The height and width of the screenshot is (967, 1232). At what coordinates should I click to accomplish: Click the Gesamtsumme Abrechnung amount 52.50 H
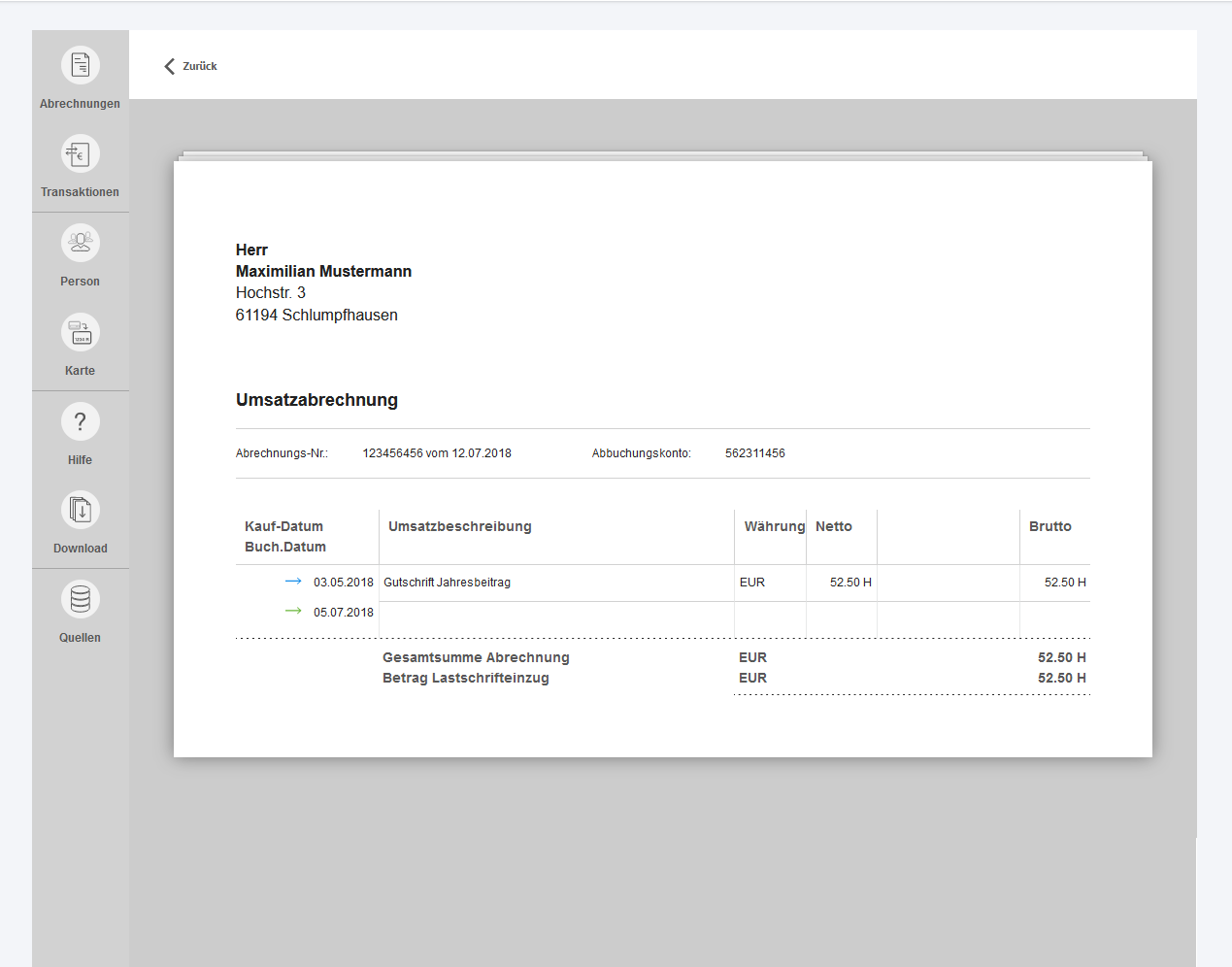pyautogui.click(x=1062, y=657)
